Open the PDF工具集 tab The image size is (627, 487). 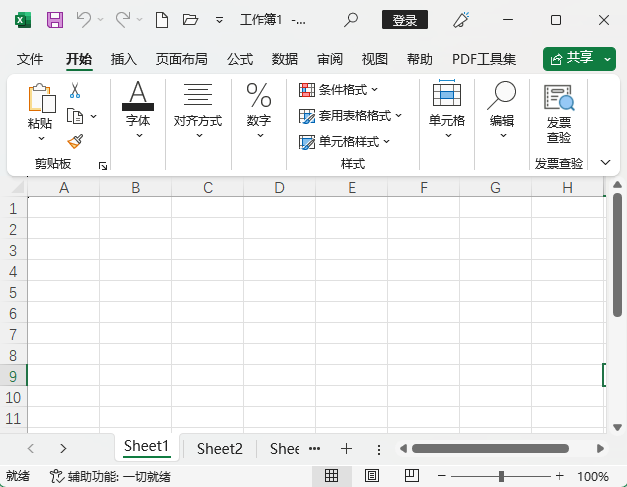coord(484,59)
